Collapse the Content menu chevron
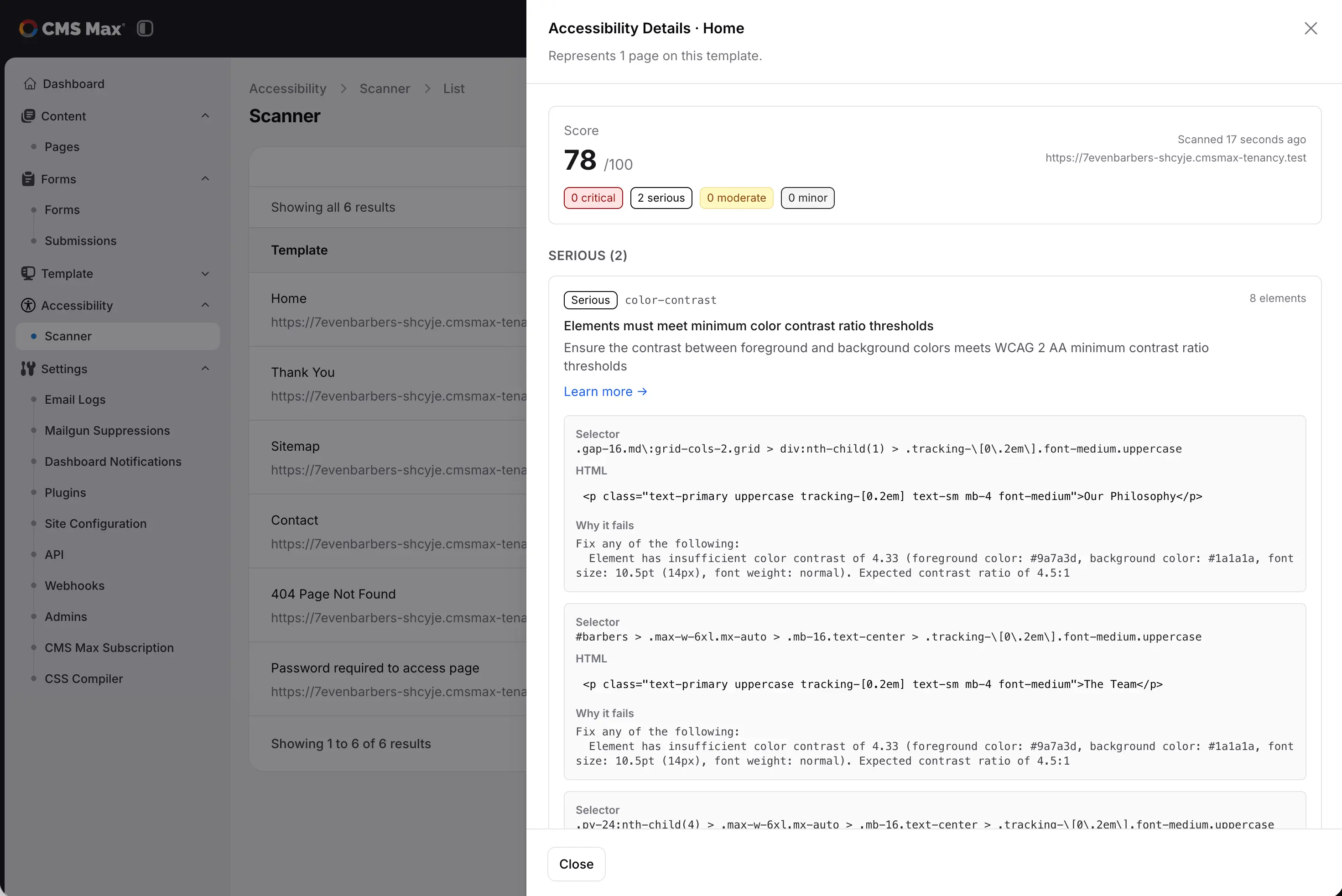Viewport: 1342px width, 896px height. point(205,115)
